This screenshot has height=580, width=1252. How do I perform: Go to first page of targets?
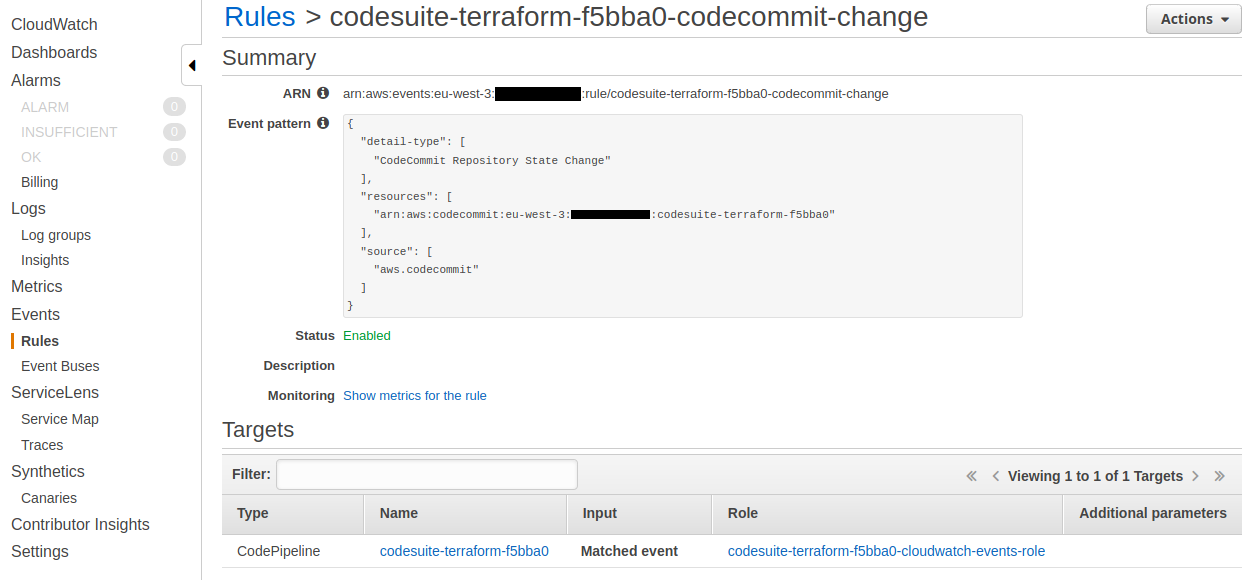971,476
